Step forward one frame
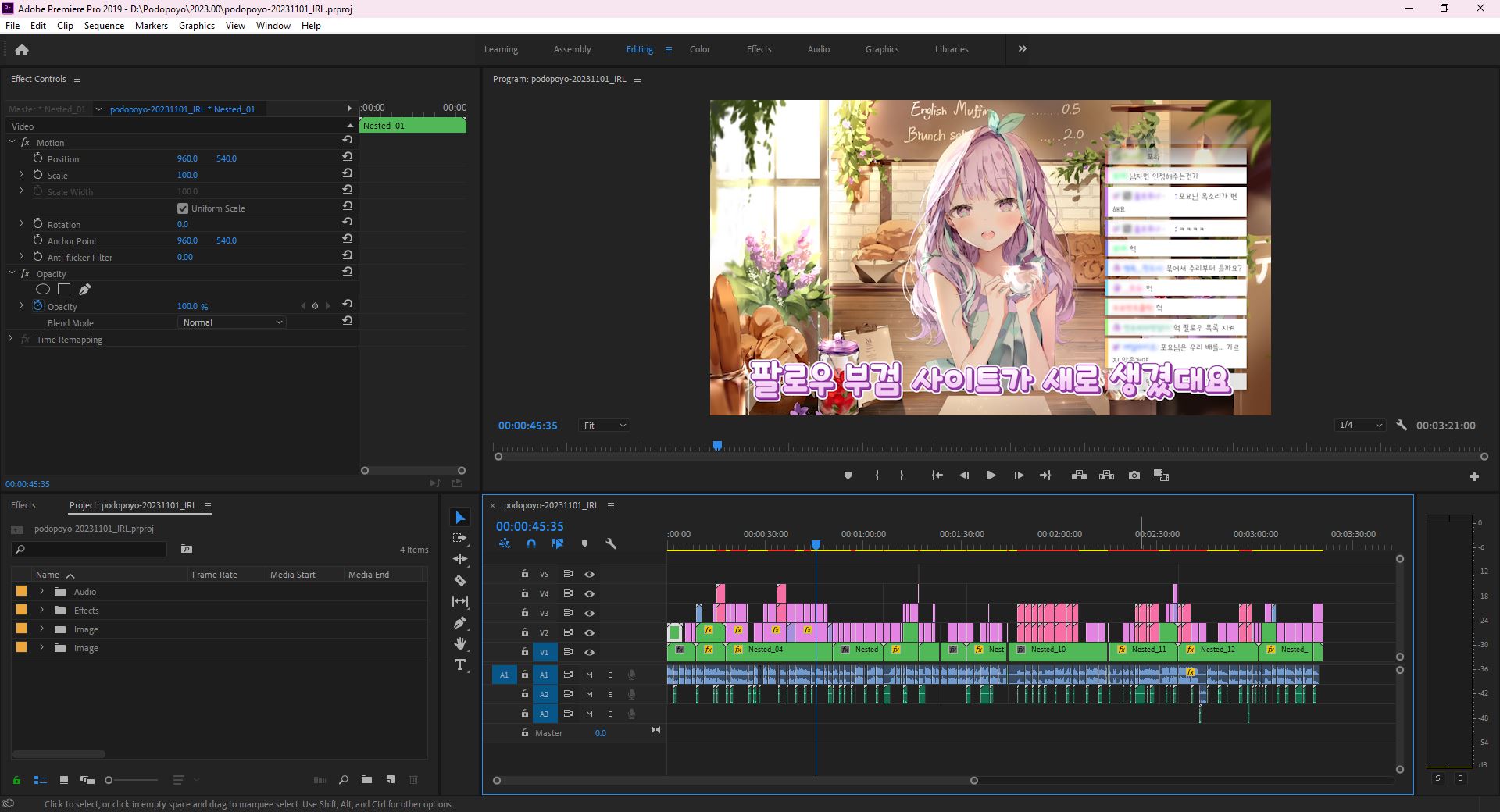This screenshot has height=812, width=1500. (1019, 475)
